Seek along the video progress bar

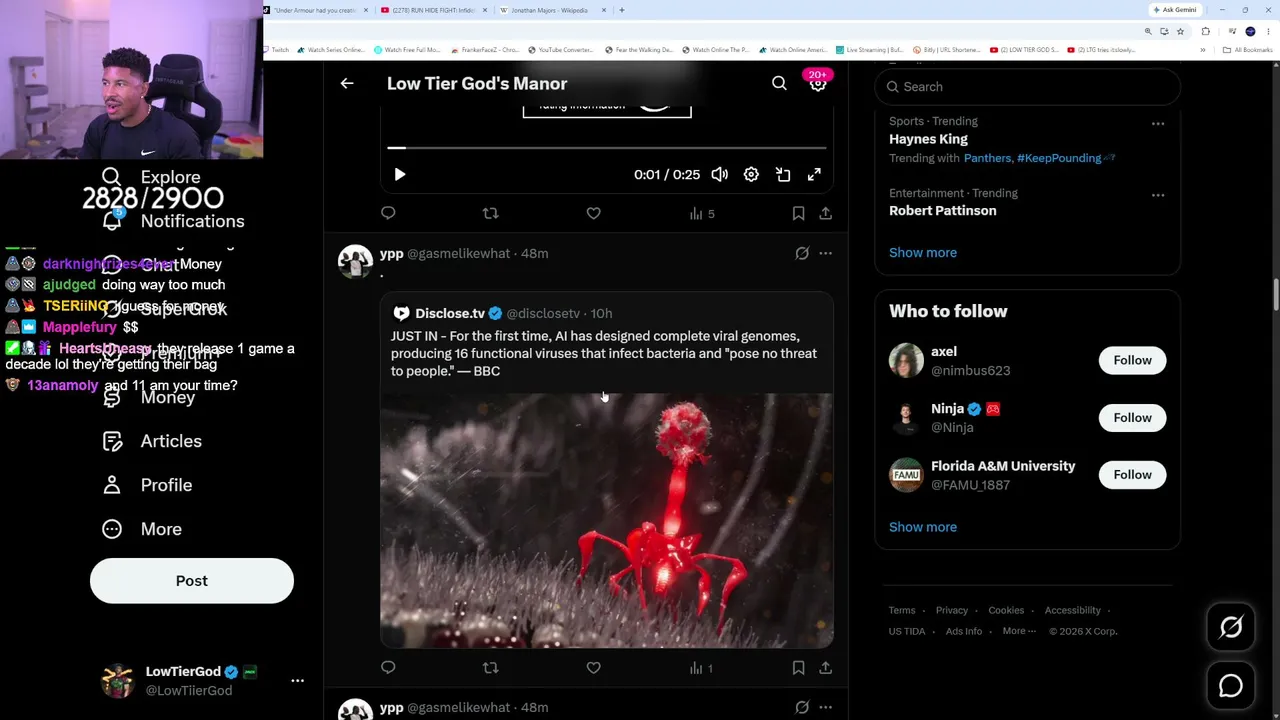click(607, 148)
